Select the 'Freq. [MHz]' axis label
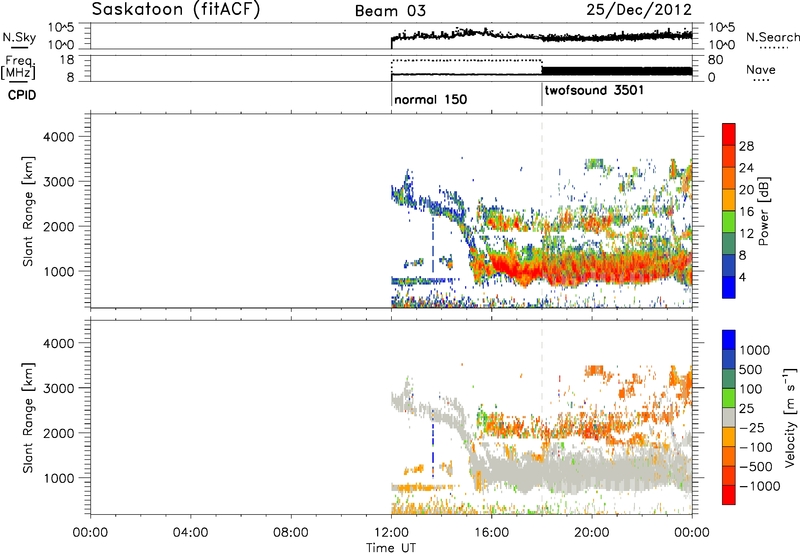 (x=18, y=67)
